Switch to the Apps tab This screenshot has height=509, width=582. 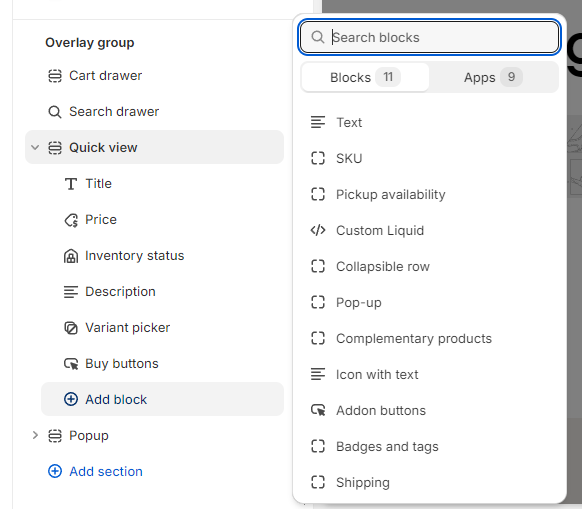tap(494, 77)
